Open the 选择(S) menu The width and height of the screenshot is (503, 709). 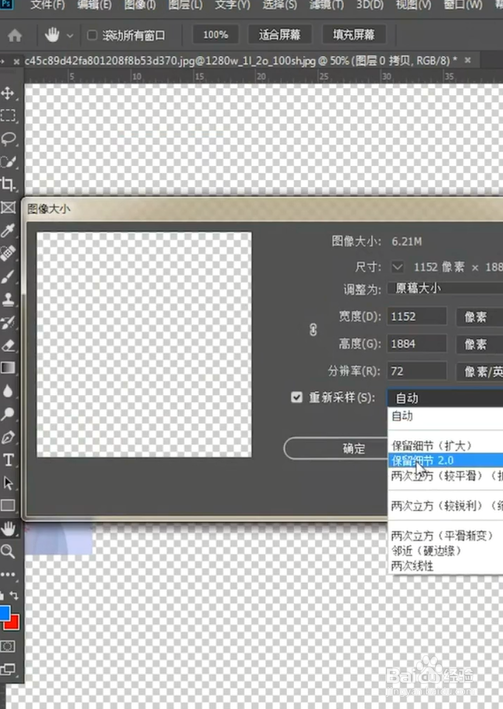click(280, 5)
